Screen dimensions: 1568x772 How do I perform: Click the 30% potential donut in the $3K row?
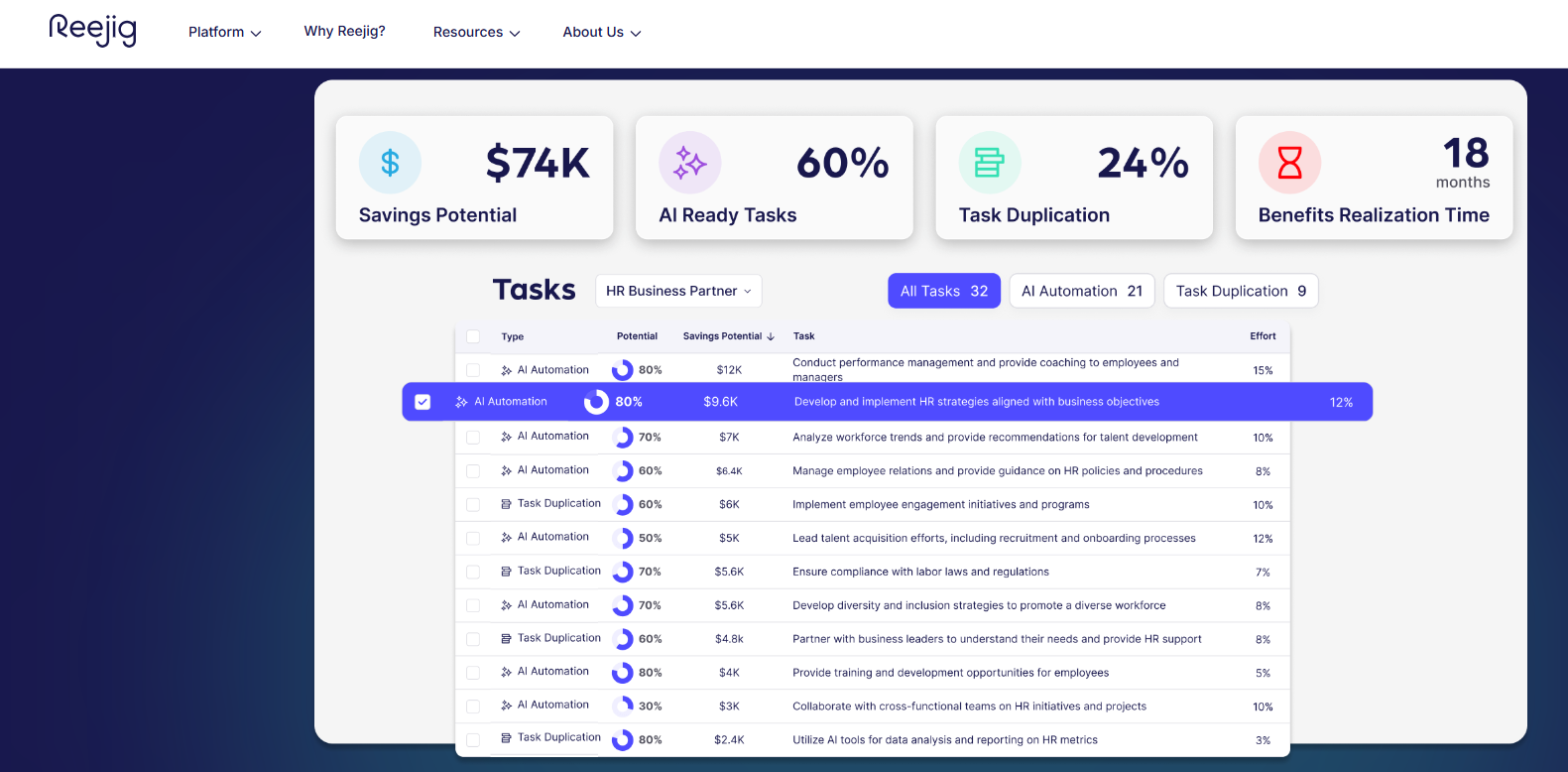tap(623, 707)
